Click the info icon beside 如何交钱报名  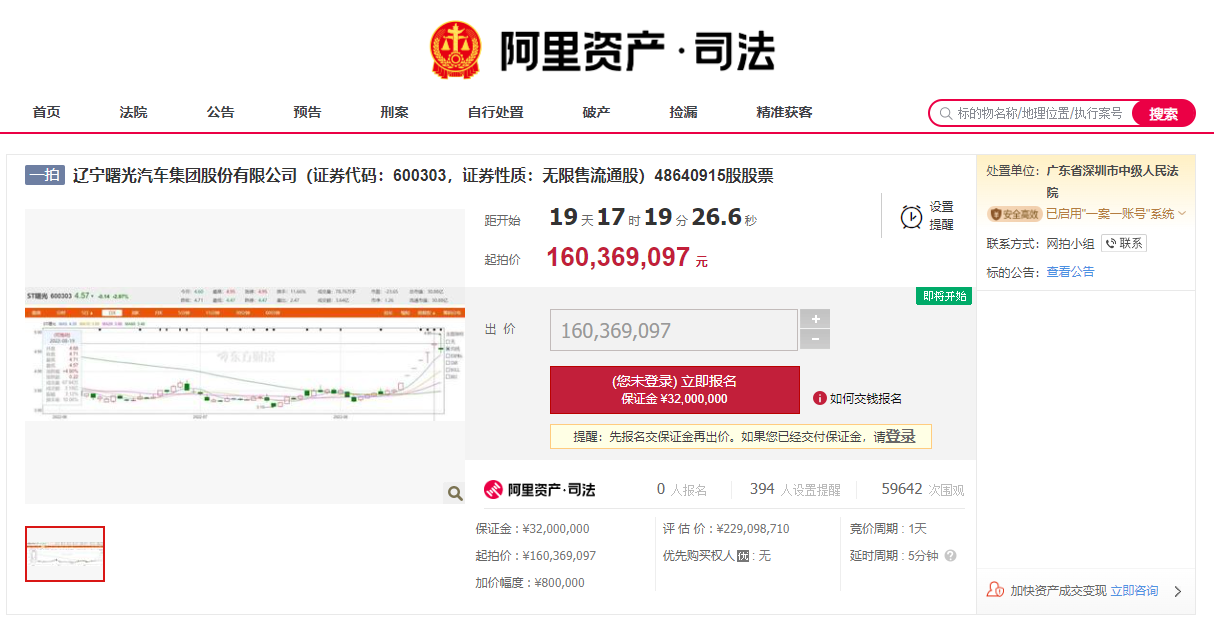click(820, 398)
